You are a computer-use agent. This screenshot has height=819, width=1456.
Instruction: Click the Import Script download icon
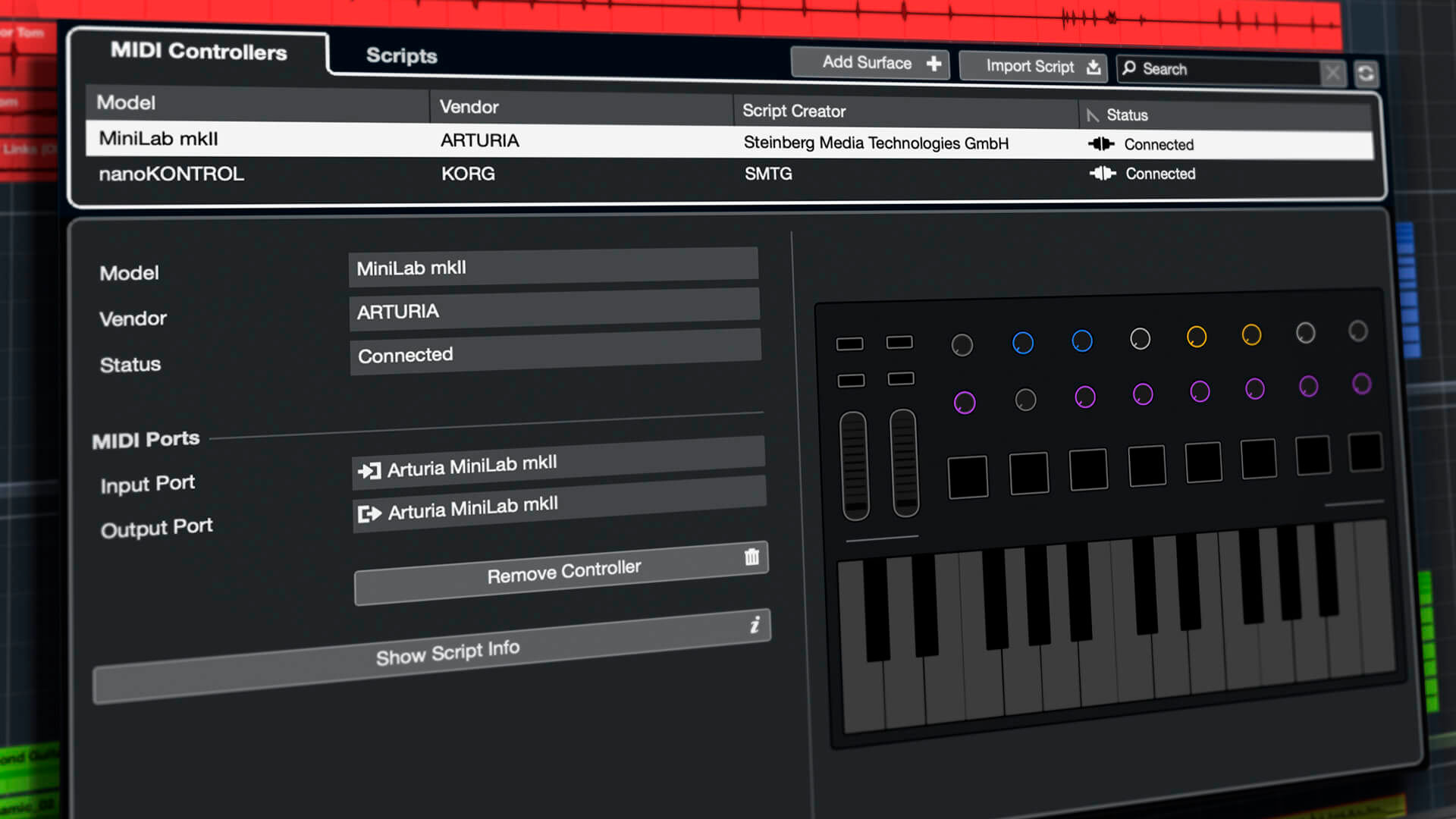[x=1093, y=67]
